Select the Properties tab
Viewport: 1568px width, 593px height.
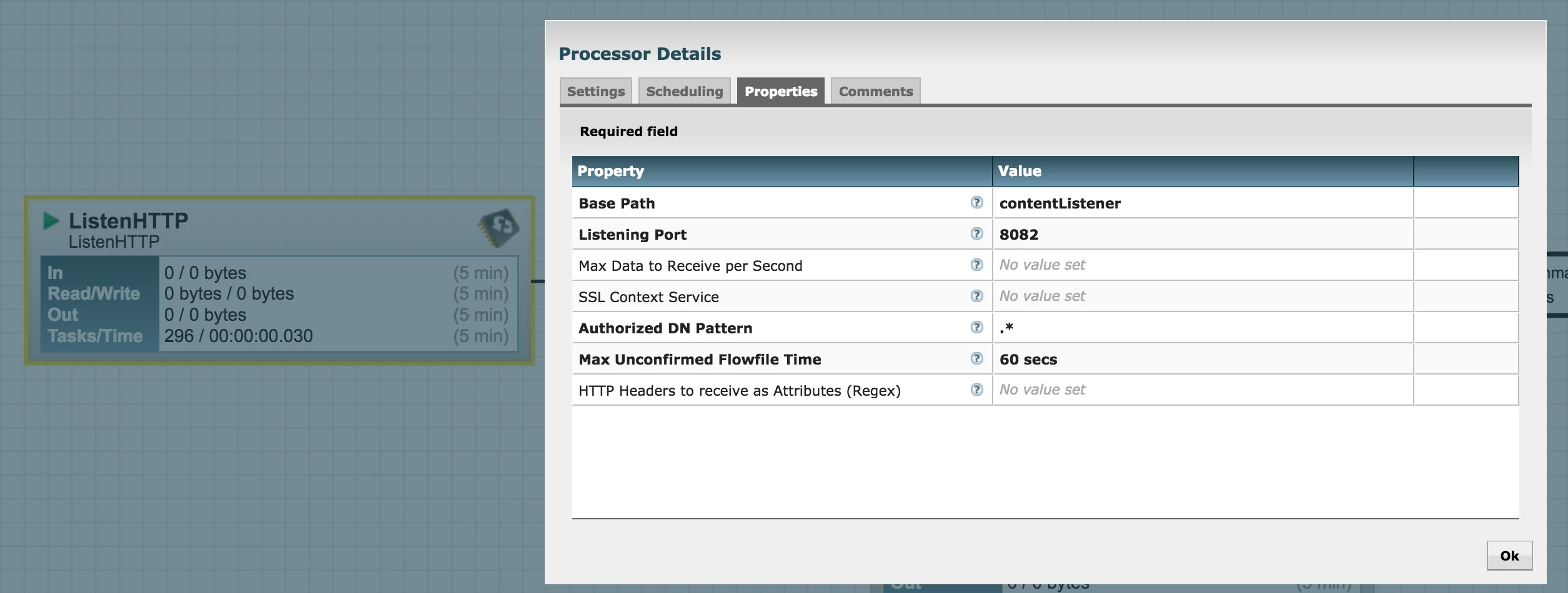point(781,91)
